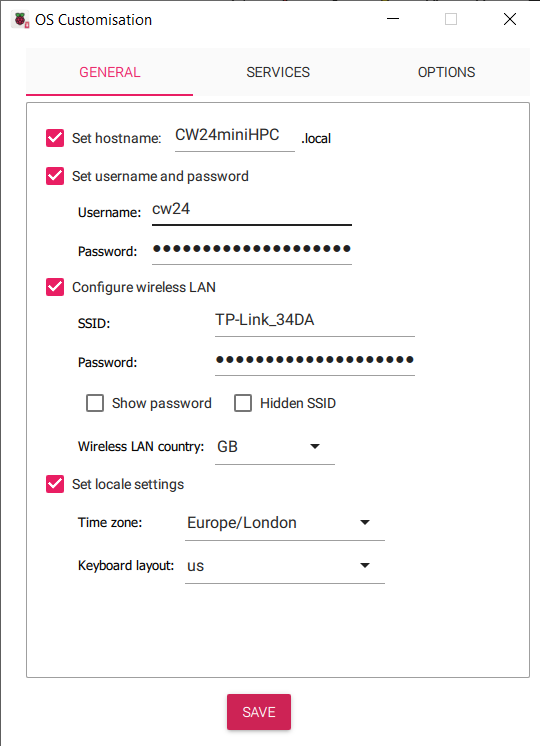The width and height of the screenshot is (540, 746).
Task: Expand the Time zone Europe/London dropdown
Action: click(x=285, y=523)
